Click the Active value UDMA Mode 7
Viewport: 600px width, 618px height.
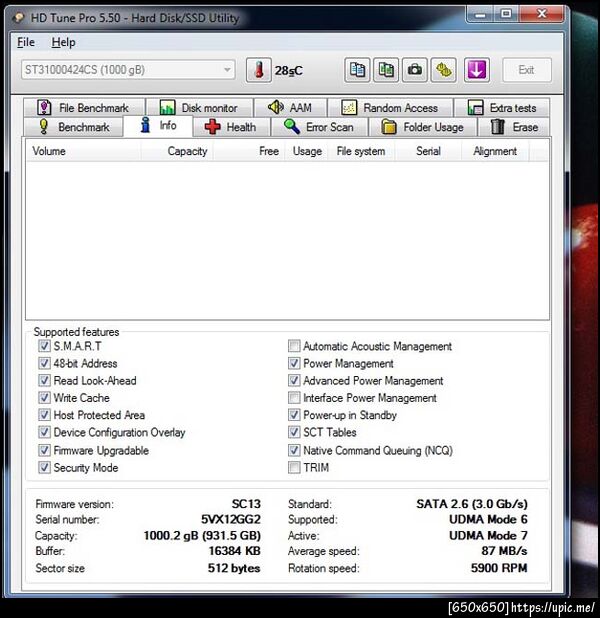click(x=488, y=535)
